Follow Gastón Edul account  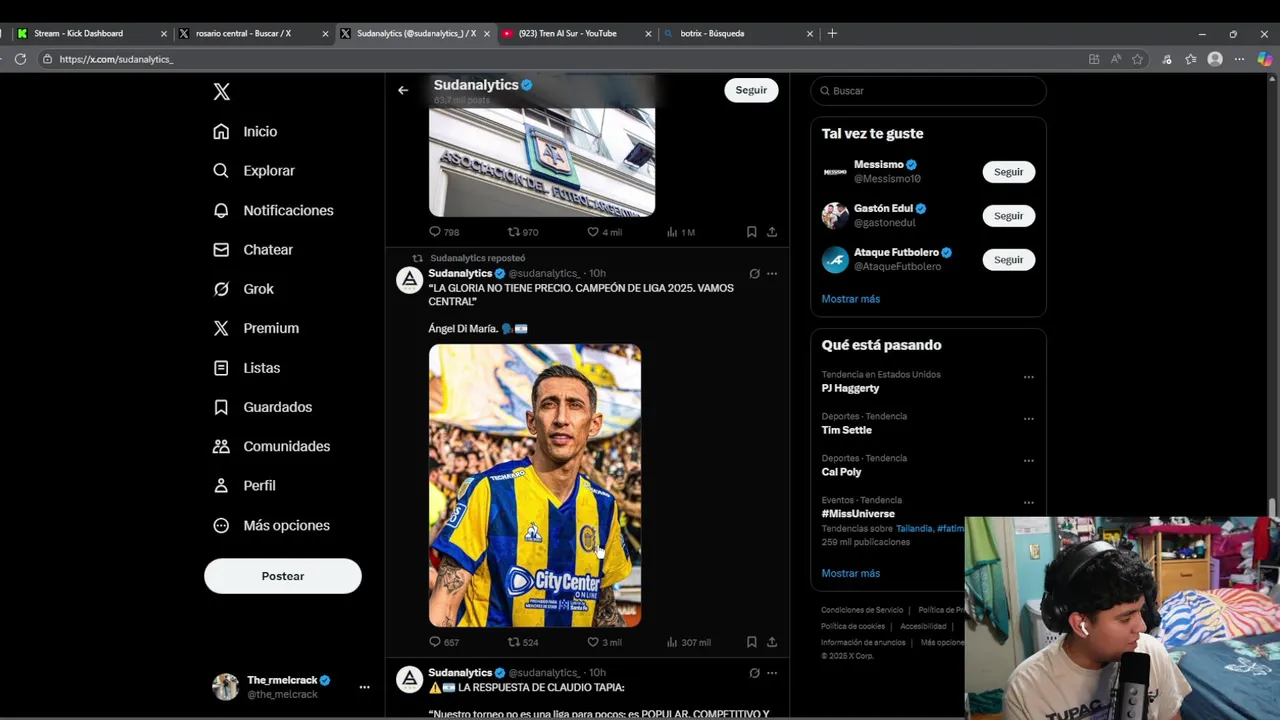tap(1008, 216)
